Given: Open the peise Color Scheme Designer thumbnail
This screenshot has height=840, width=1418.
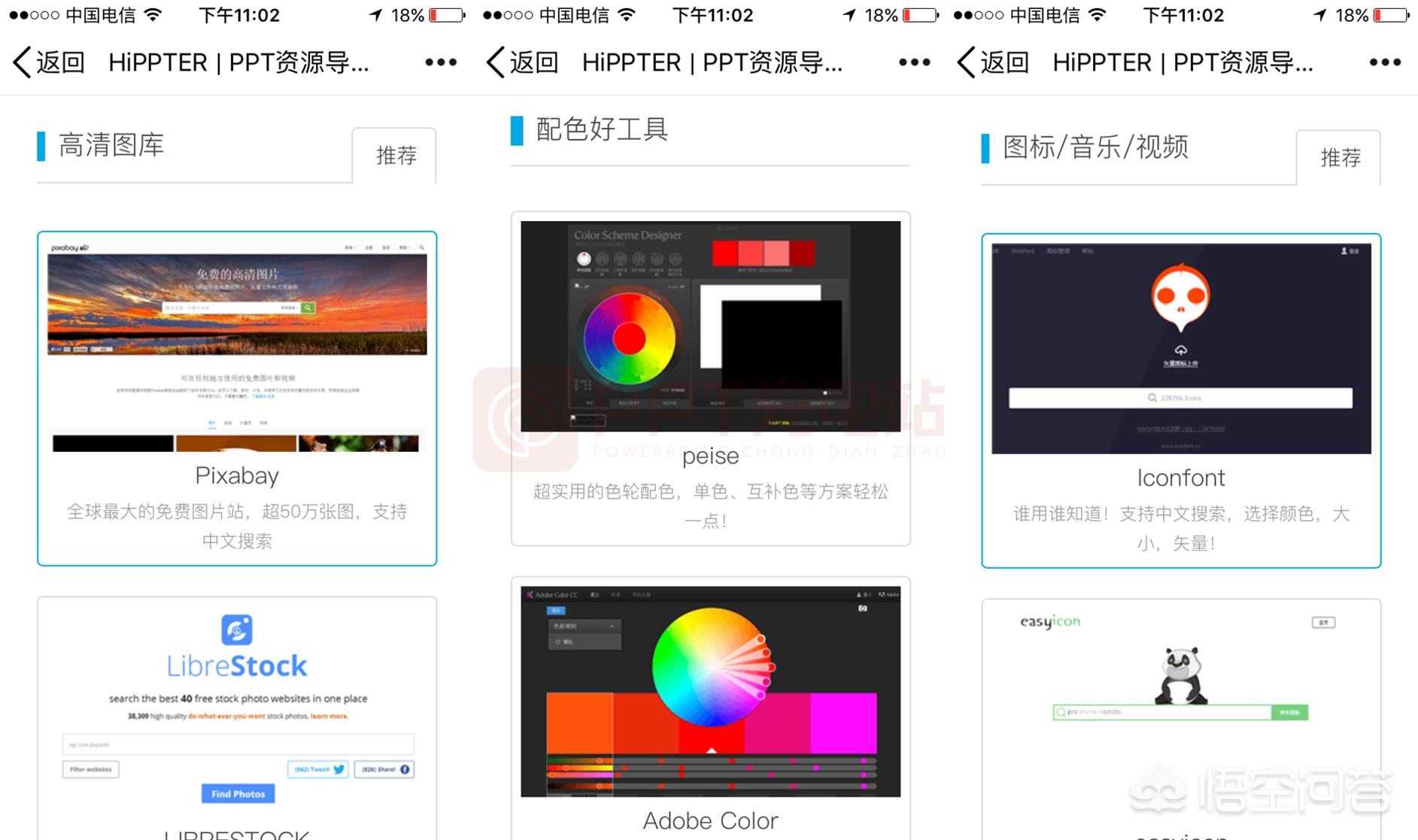Looking at the screenshot, I should [711, 326].
